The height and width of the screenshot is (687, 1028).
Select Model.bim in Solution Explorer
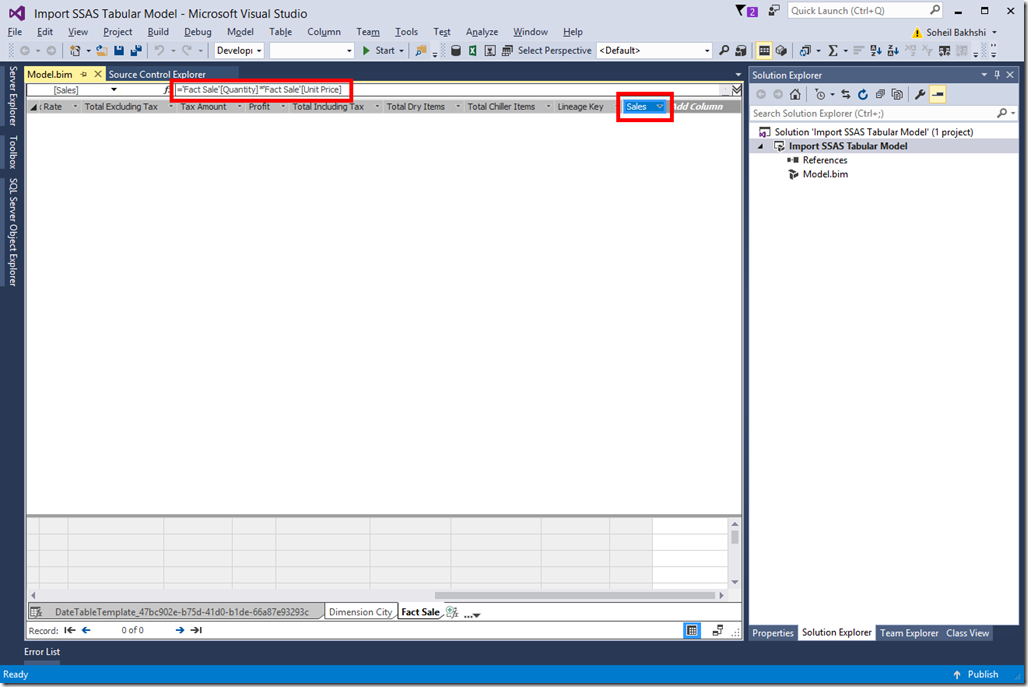coord(825,174)
